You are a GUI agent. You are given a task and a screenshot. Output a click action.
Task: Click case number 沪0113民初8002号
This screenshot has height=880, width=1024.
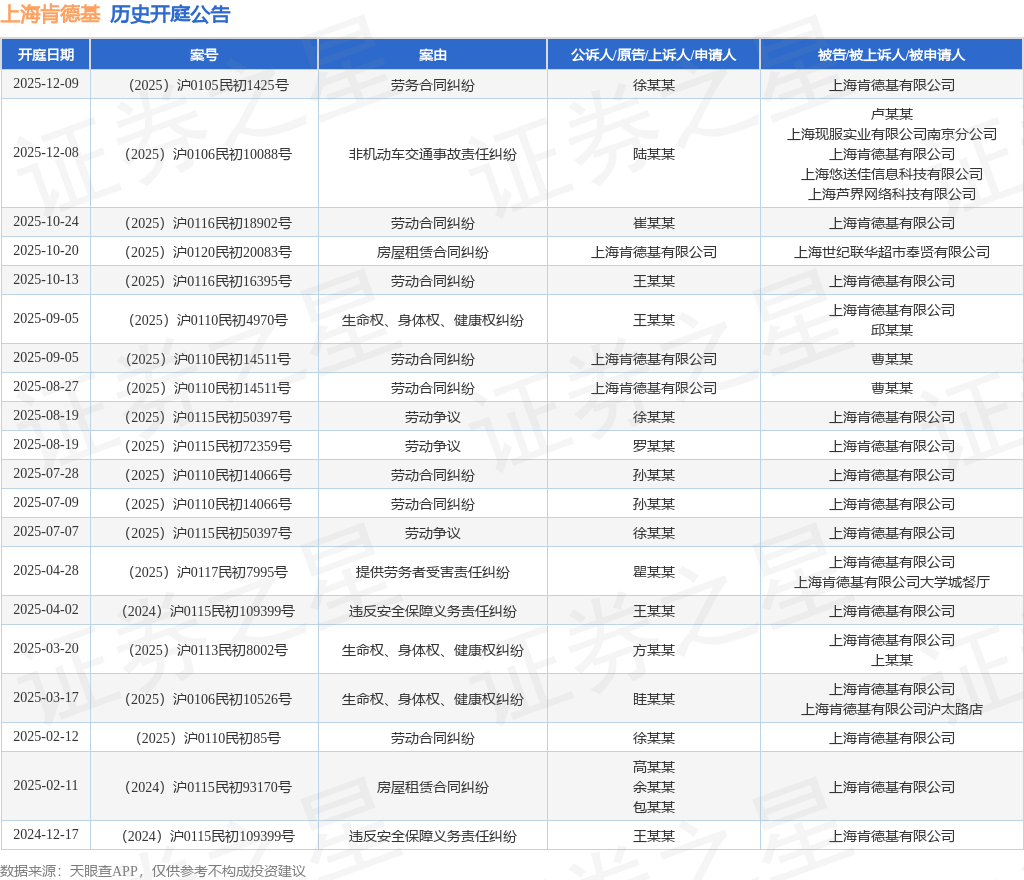coord(208,650)
